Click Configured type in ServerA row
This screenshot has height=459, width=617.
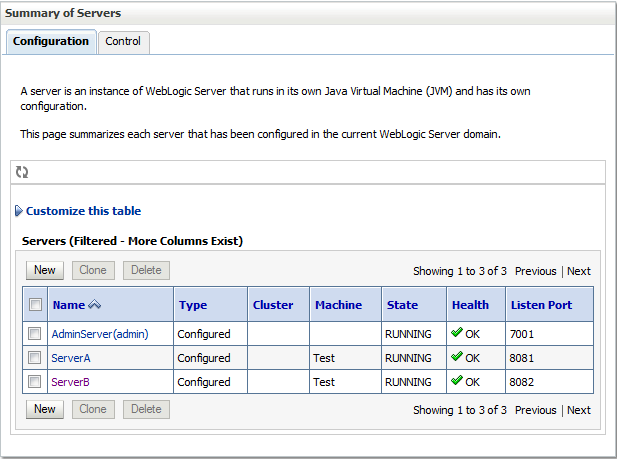pyautogui.click(x=204, y=358)
